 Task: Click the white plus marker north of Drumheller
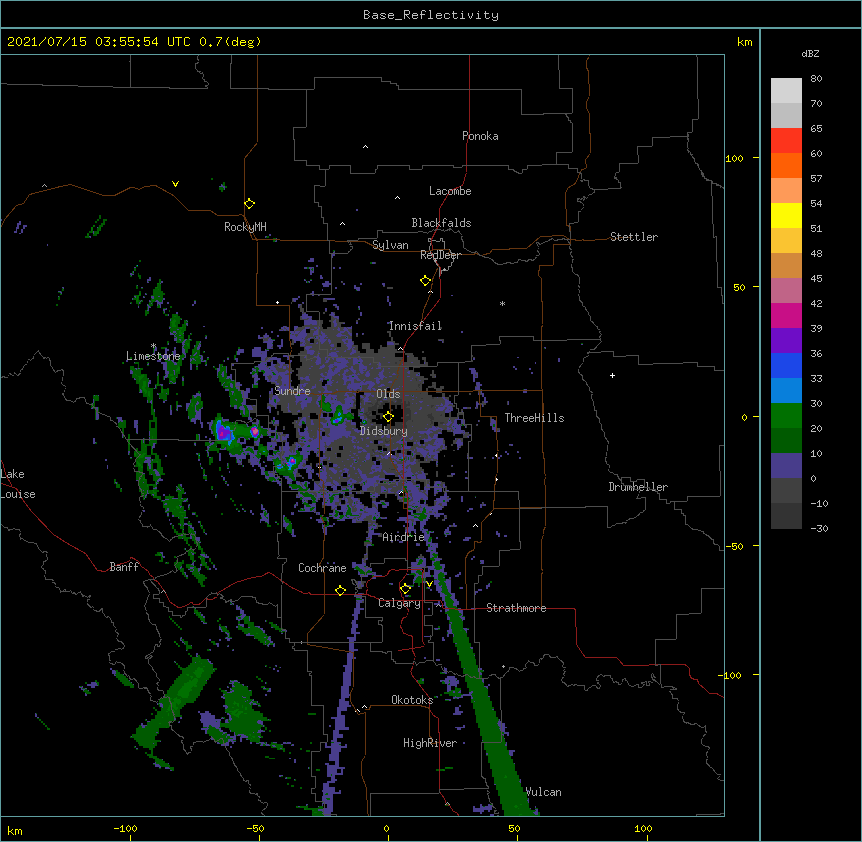point(612,375)
